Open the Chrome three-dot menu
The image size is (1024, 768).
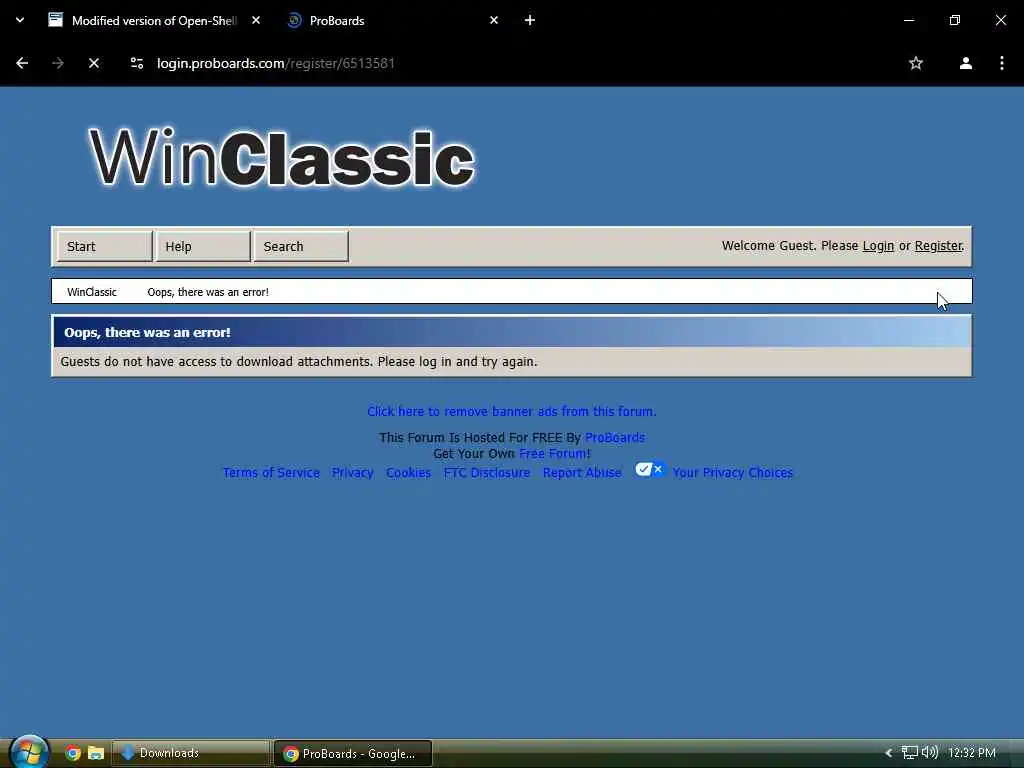(x=1002, y=63)
